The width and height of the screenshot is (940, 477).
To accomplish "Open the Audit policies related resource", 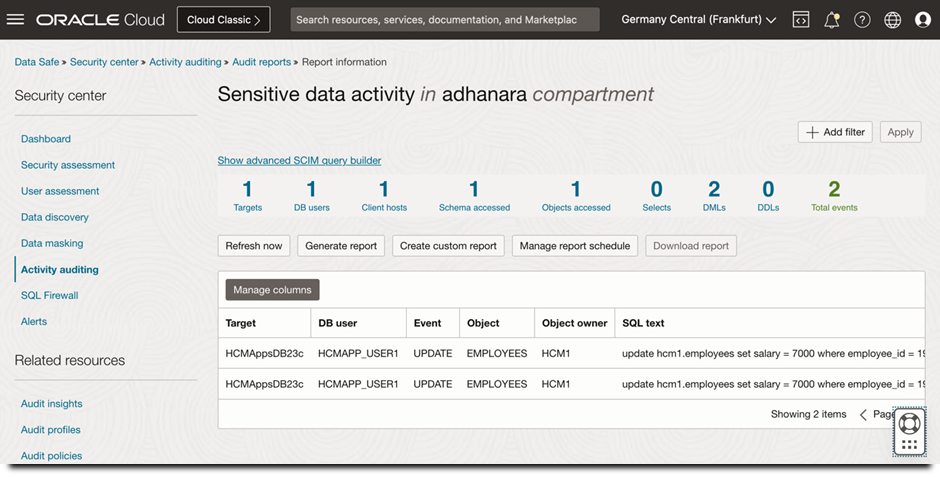I will point(52,456).
